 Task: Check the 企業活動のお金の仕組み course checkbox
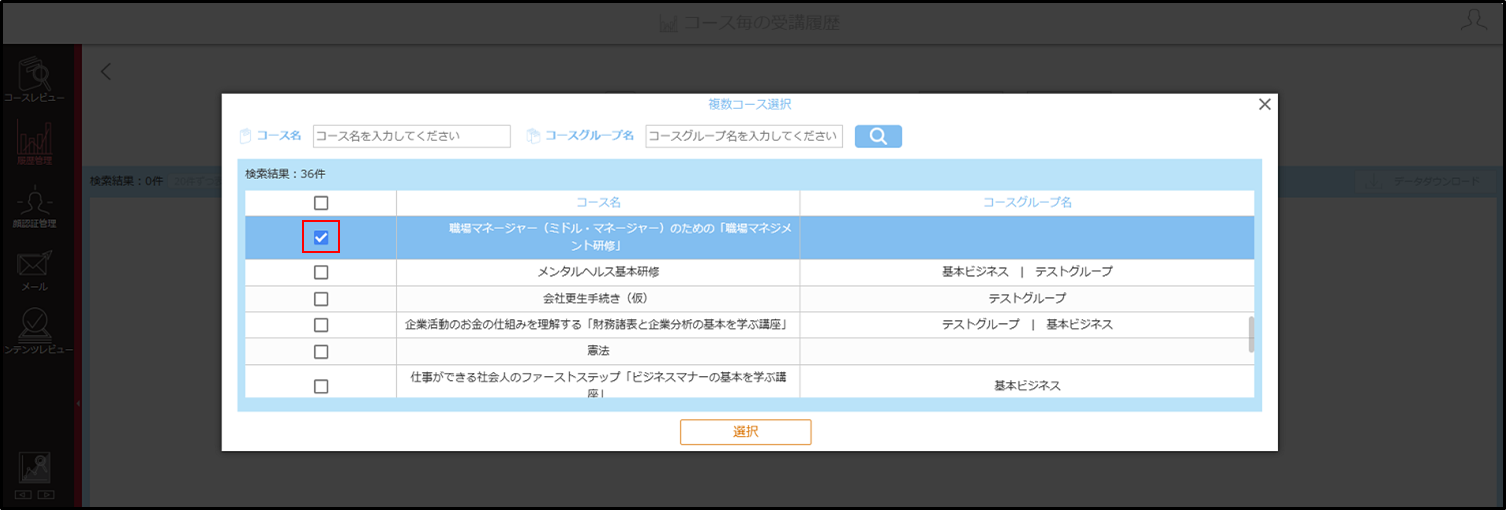click(321, 325)
